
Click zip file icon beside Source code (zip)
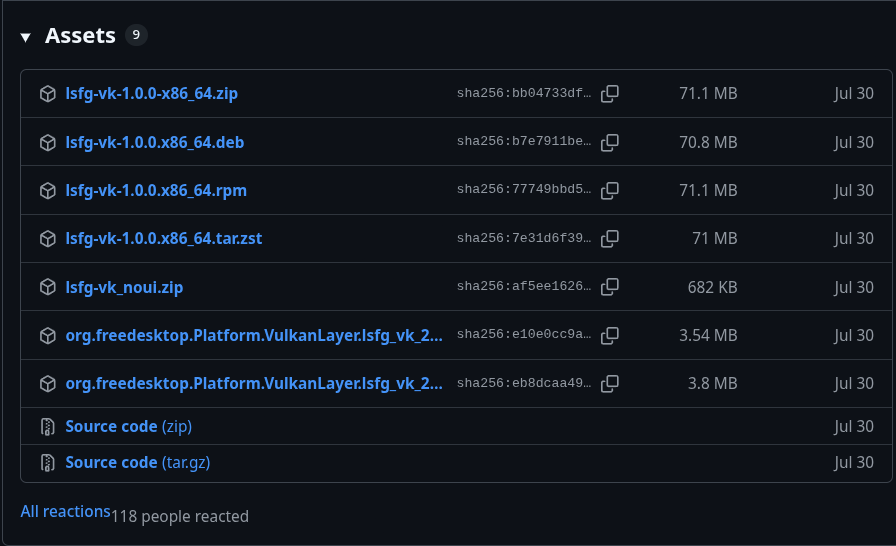[48, 427]
